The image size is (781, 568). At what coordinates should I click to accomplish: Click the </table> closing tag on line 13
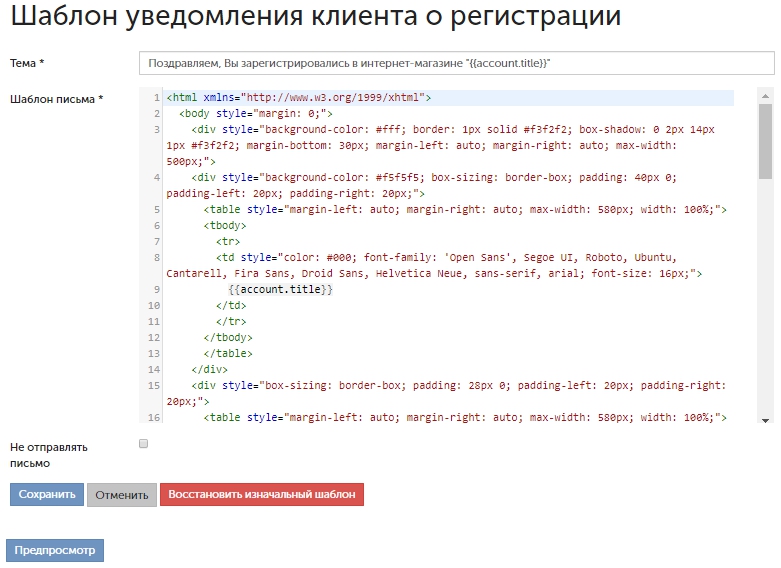(x=228, y=354)
